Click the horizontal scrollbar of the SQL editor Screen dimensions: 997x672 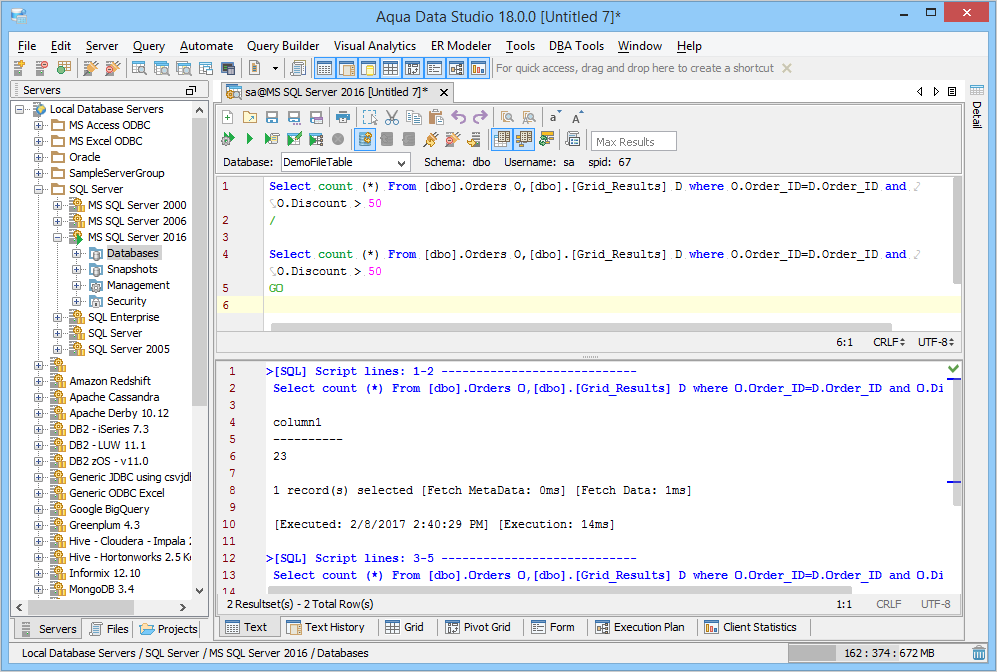coord(580,326)
